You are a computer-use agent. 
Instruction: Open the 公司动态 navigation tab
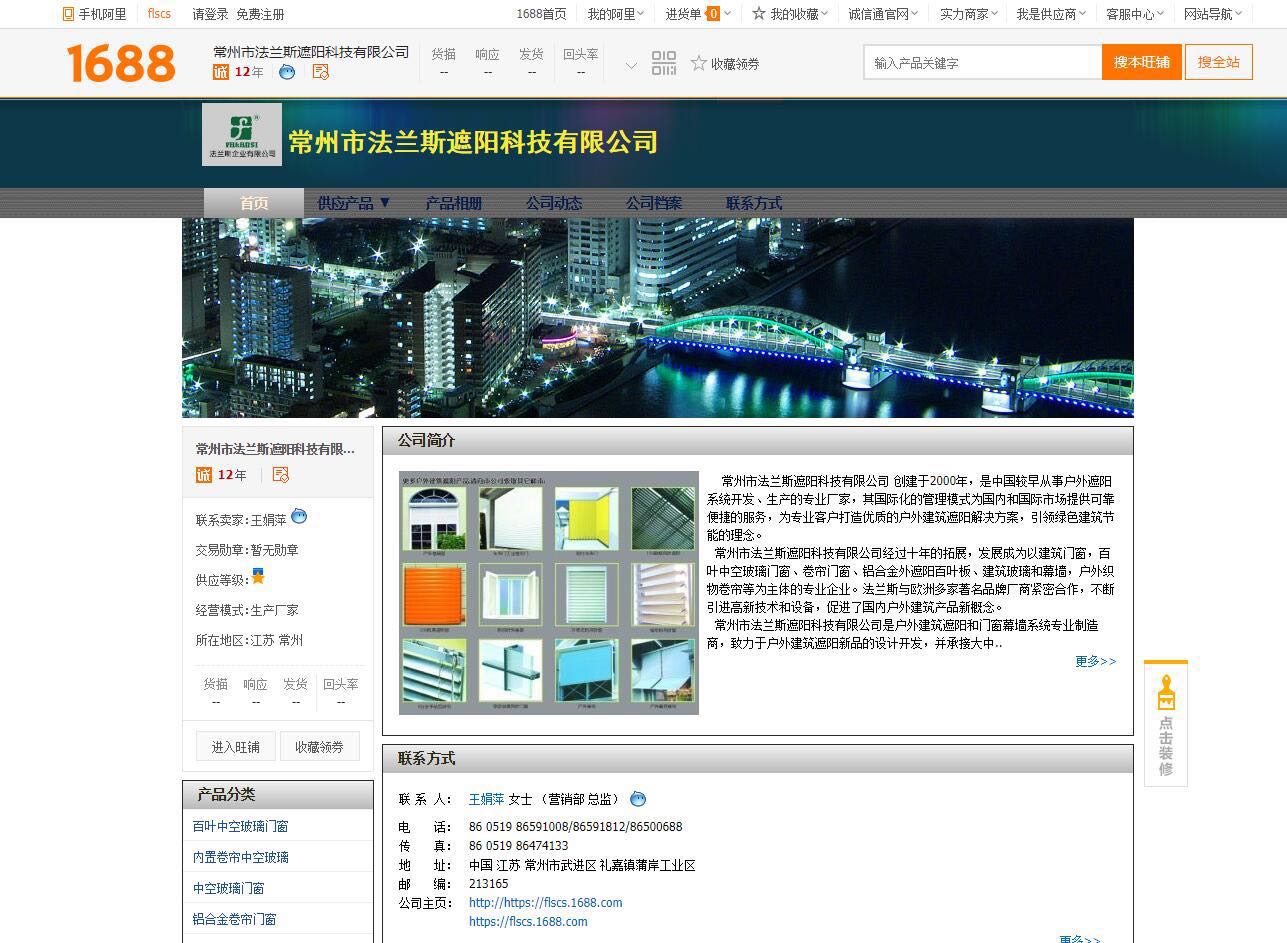click(554, 203)
